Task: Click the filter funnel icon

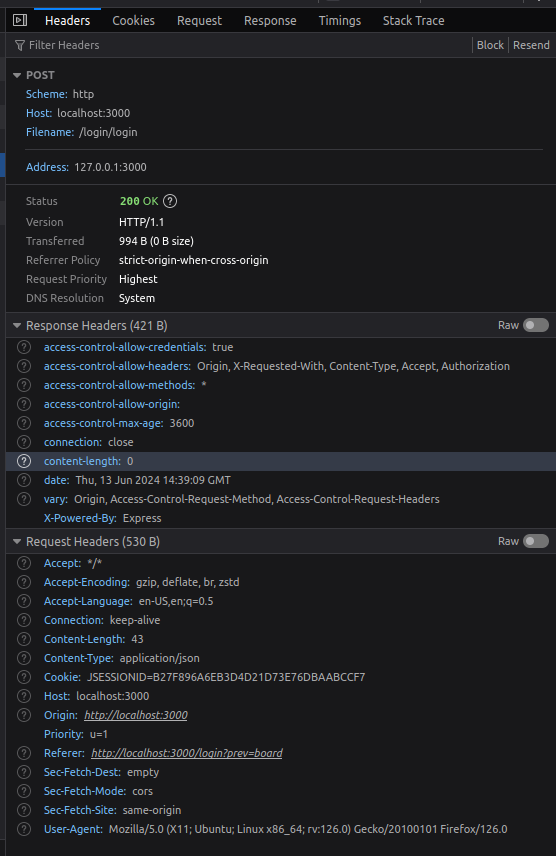Action: 20,45
